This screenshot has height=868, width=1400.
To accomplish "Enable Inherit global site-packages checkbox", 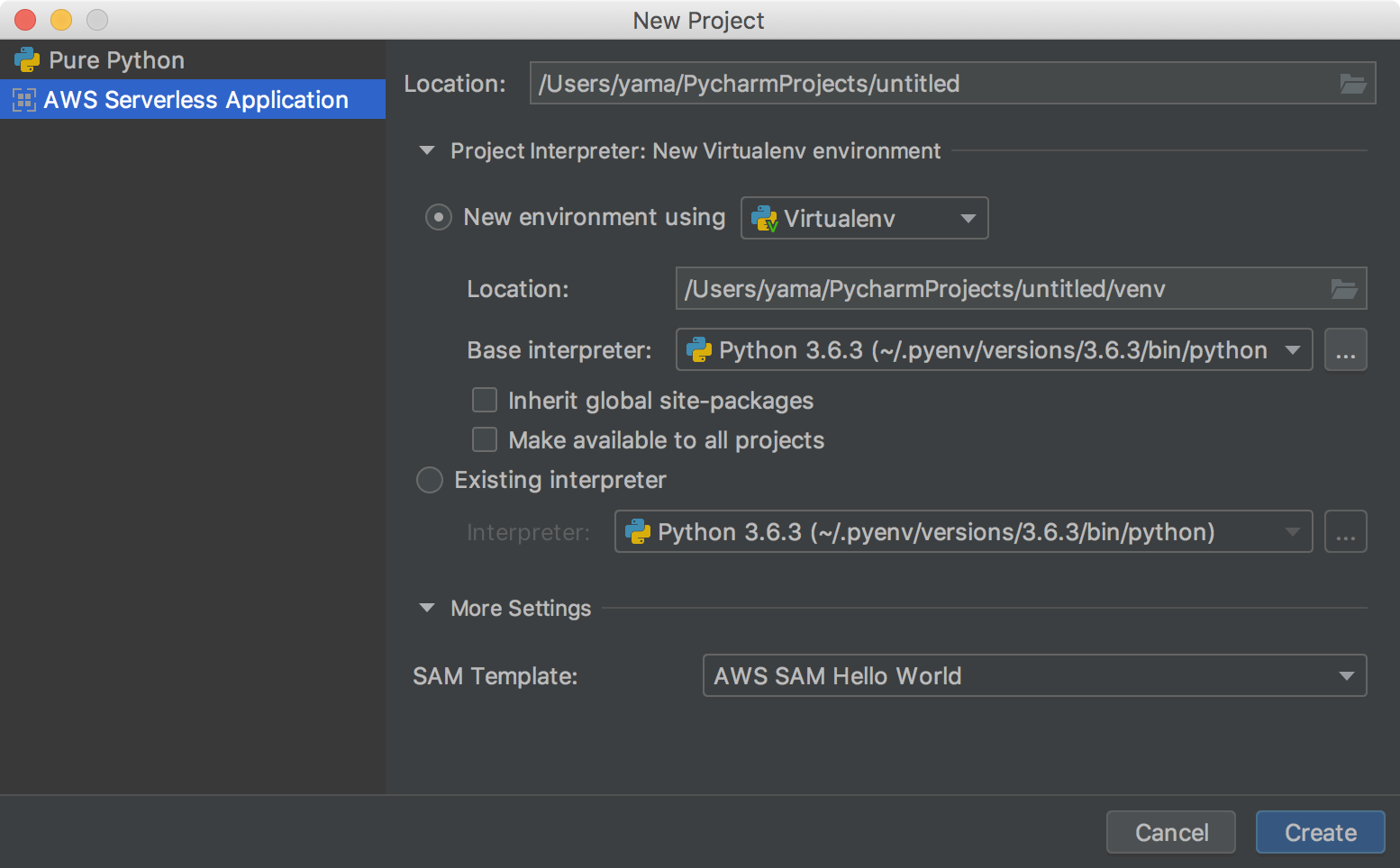I will click(485, 400).
